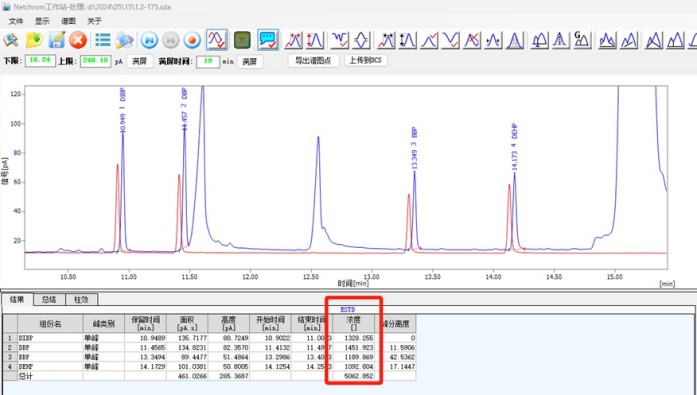The image size is (697, 395).
Task: Click the 面积 column header
Action: point(187,324)
